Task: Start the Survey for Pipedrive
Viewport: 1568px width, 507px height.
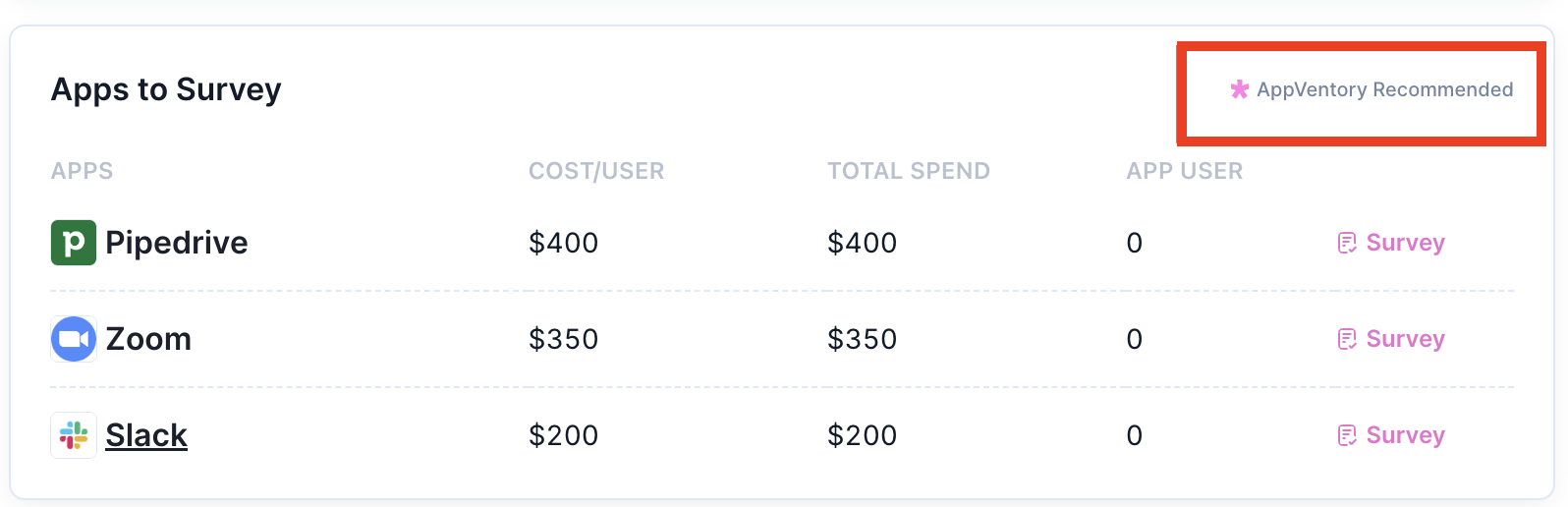Action: click(1405, 243)
